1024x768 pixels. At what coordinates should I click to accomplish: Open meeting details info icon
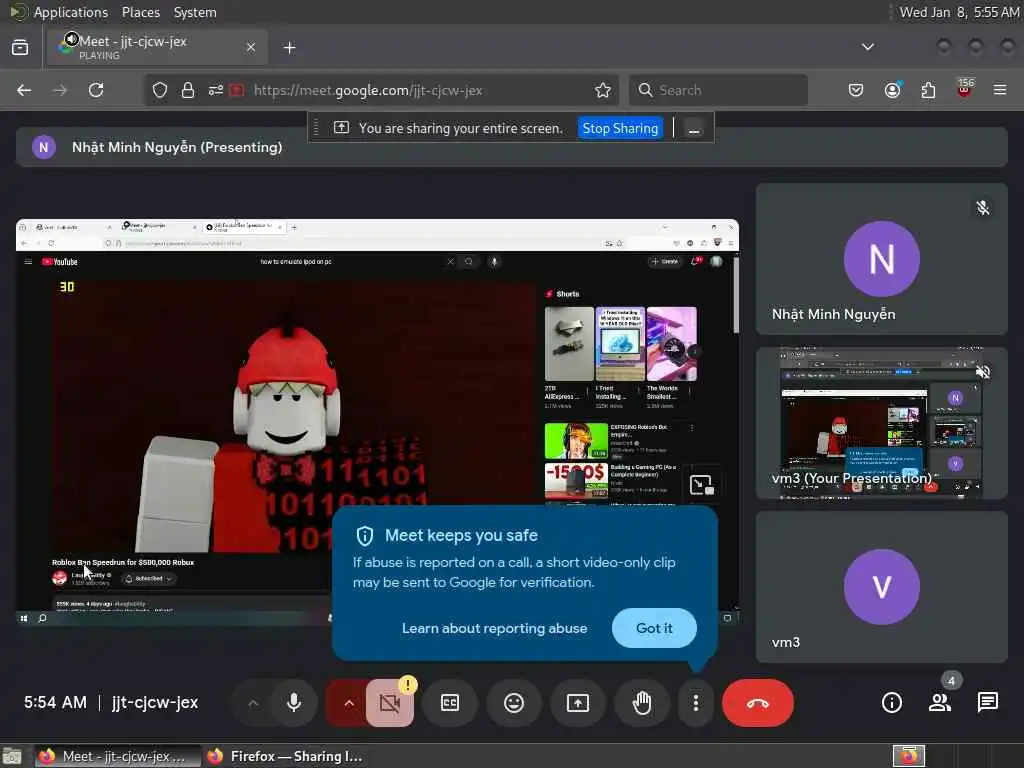(x=891, y=703)
